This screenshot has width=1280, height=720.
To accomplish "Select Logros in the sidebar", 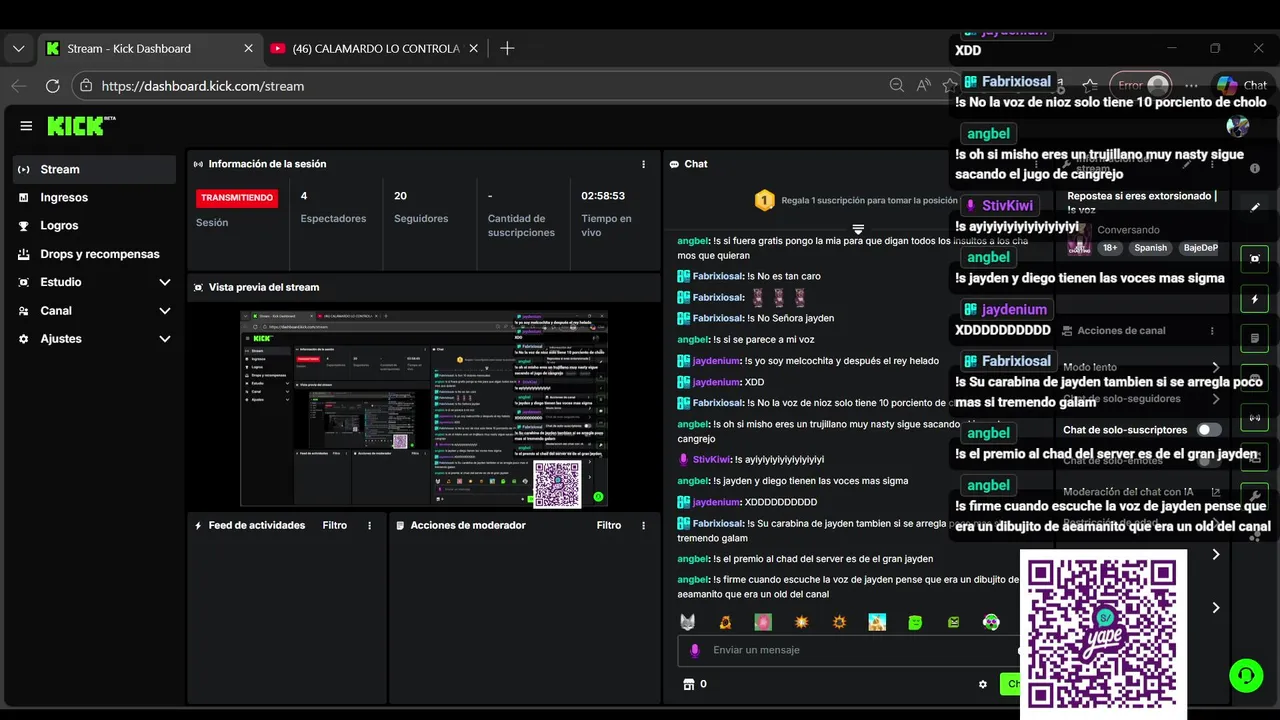I will 94,226.
